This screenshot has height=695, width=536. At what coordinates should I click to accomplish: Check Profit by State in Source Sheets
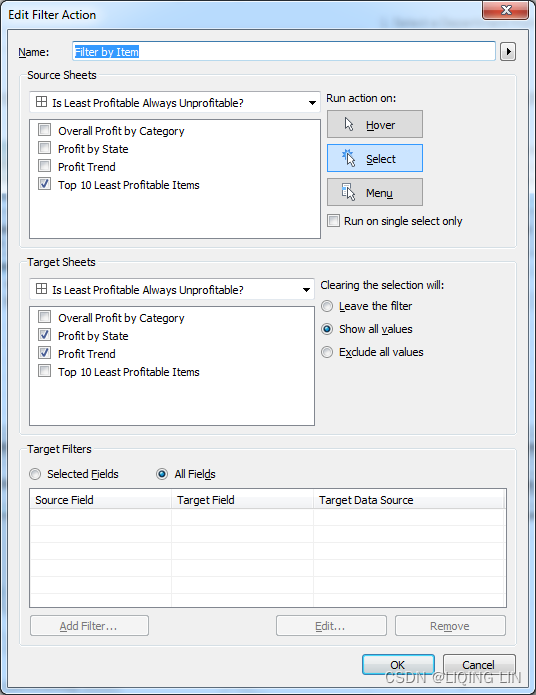coord(44,148)
